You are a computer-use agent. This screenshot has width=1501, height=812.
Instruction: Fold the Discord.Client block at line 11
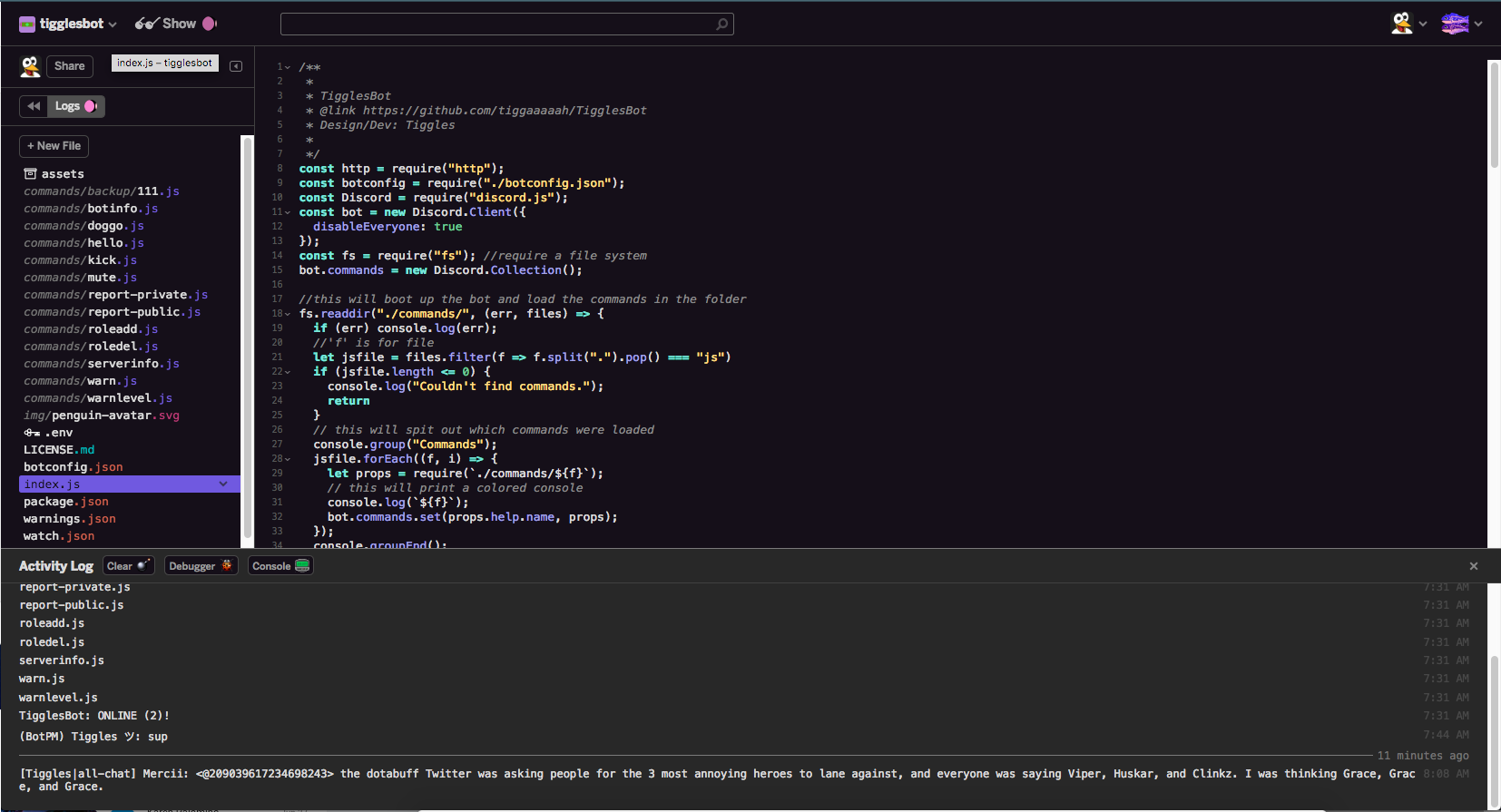pyautogui.click(x=288, y=212)
